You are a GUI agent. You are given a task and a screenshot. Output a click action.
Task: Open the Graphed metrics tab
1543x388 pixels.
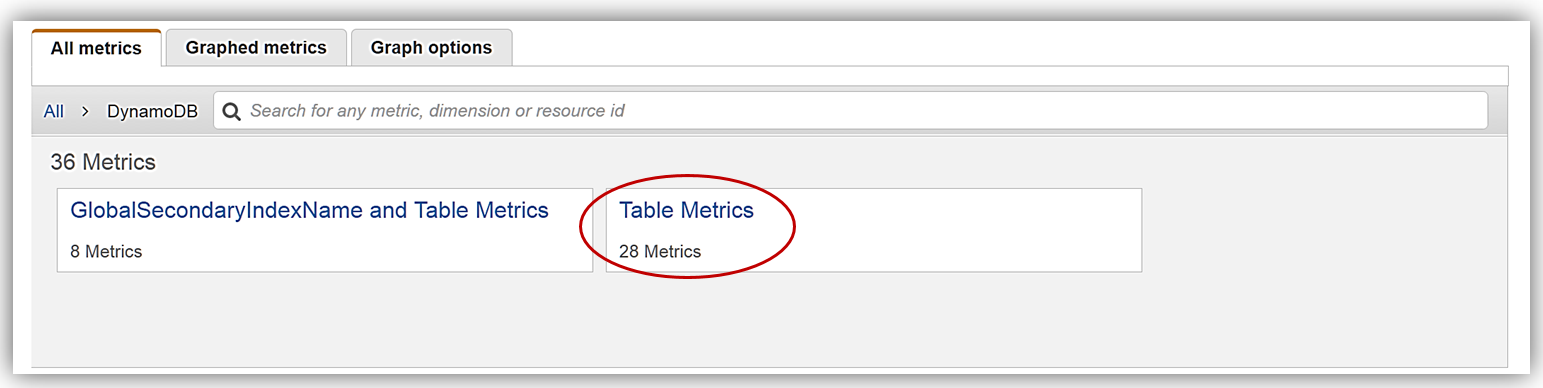point(256,47)
